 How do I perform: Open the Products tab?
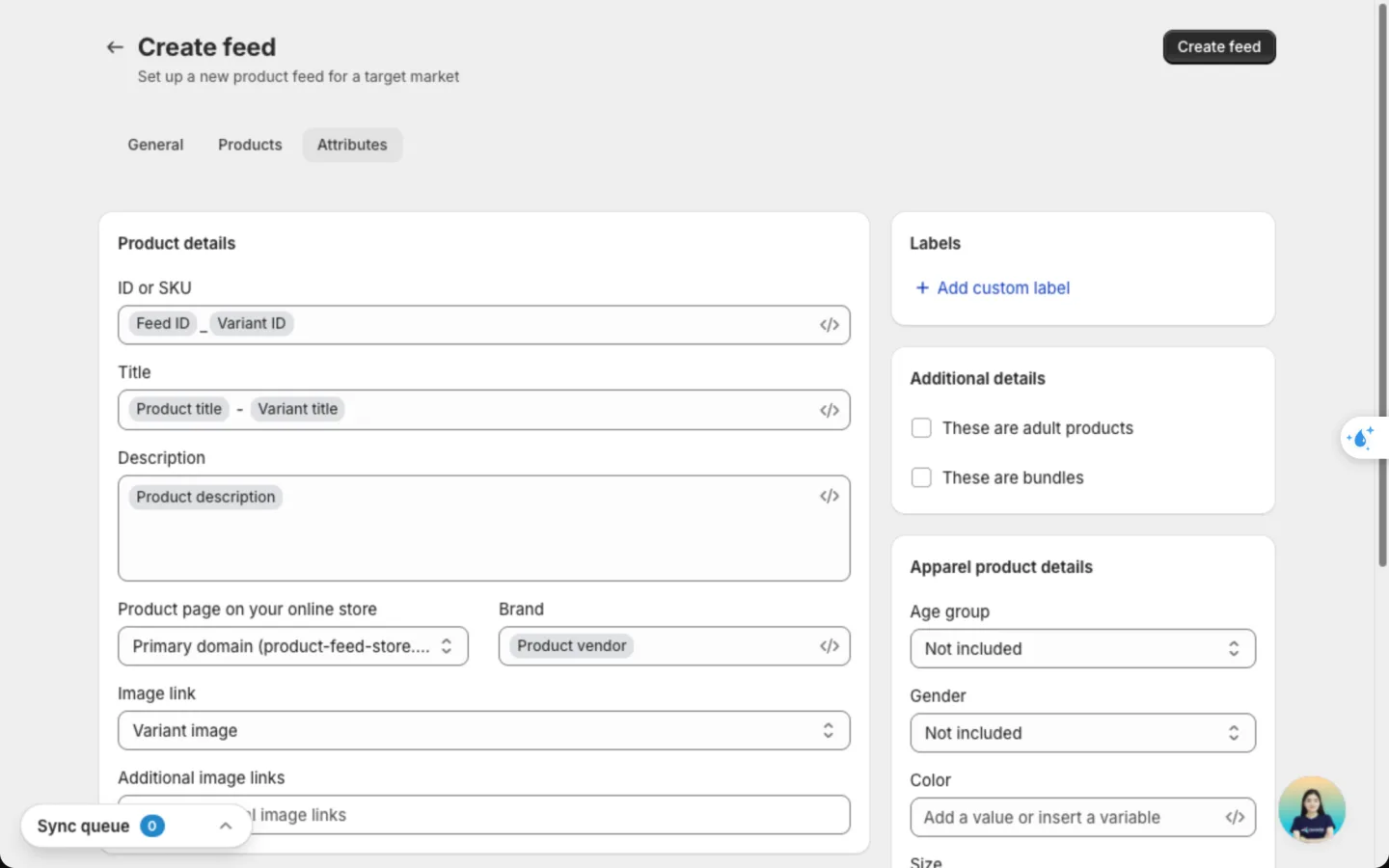point(250,145)
